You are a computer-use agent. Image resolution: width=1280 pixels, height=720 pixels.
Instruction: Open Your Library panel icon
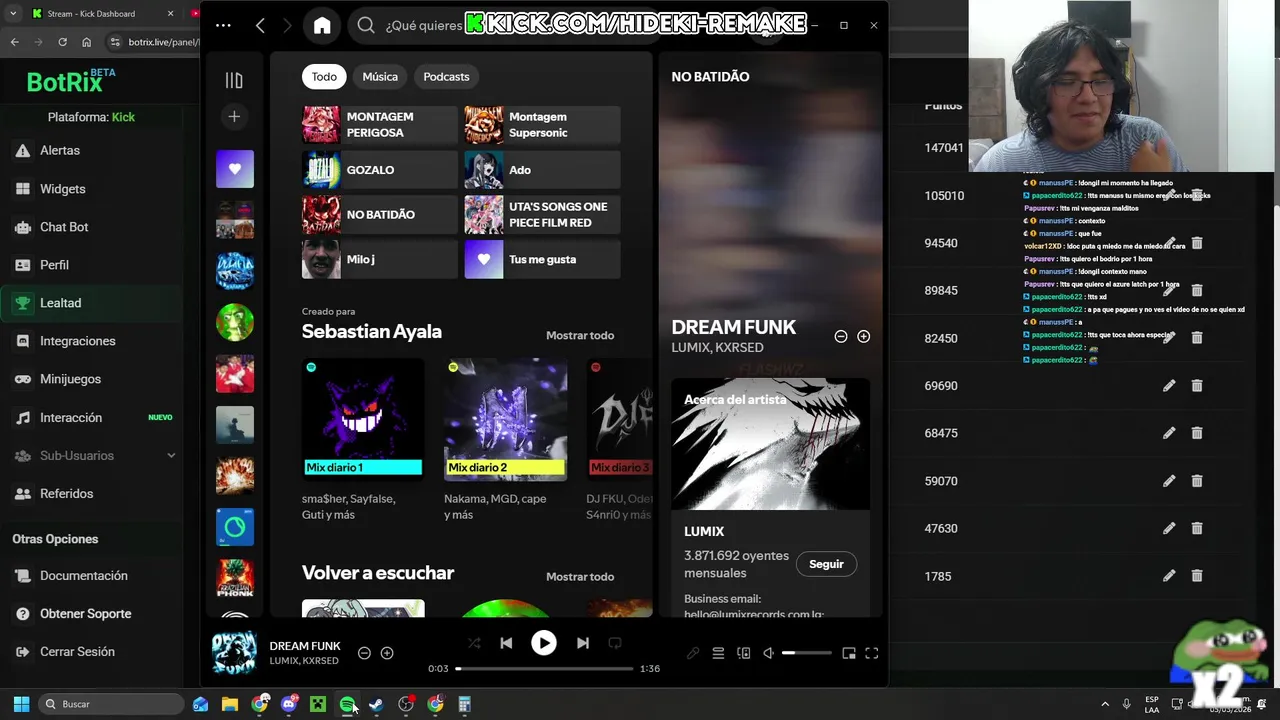[234, 80]
